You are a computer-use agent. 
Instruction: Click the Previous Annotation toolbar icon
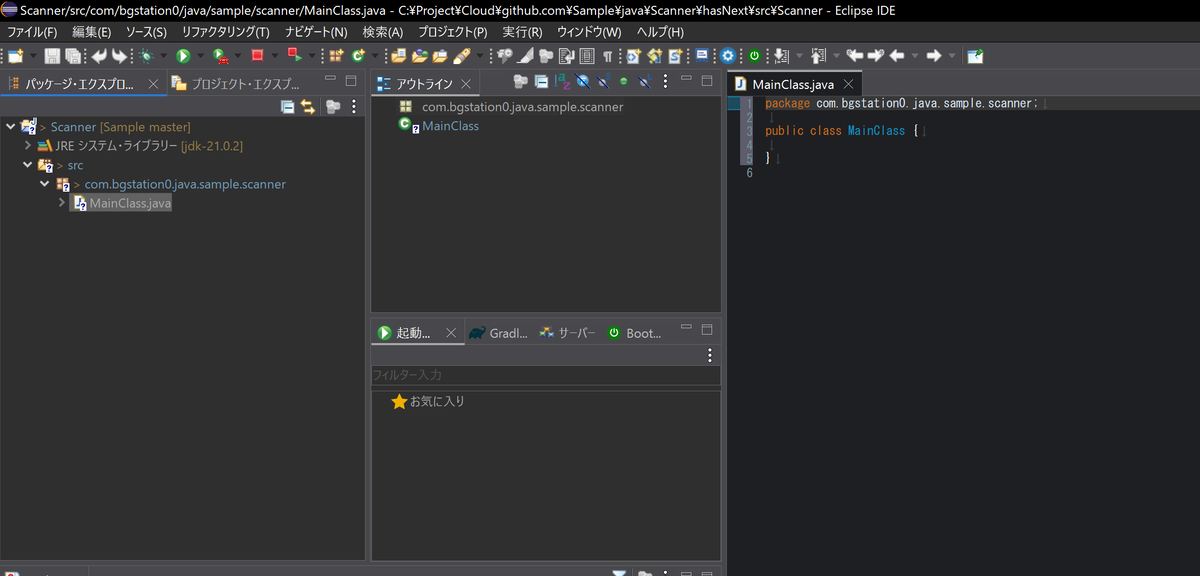(817, 56)
